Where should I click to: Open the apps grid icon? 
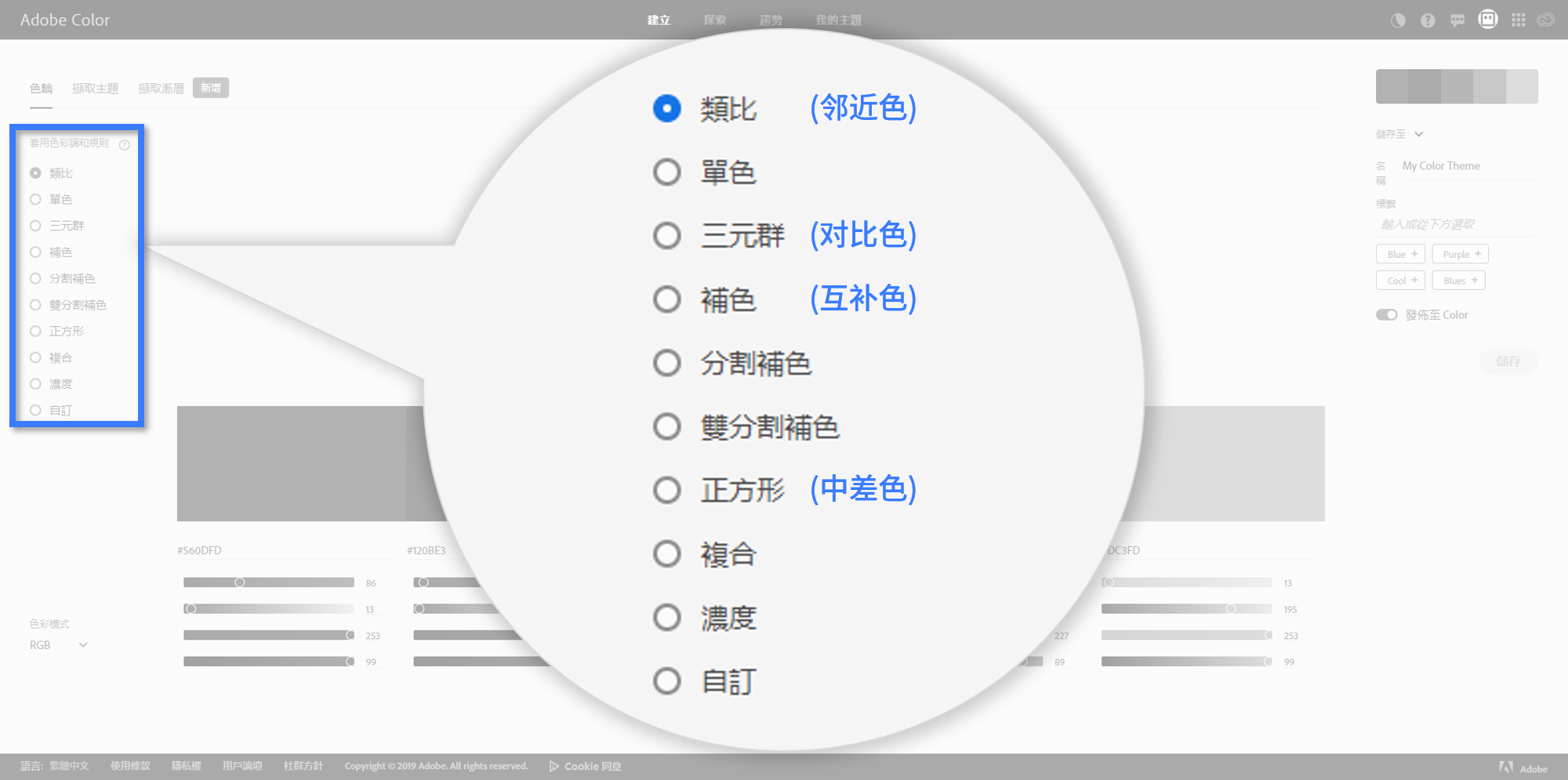[1519, 20]
